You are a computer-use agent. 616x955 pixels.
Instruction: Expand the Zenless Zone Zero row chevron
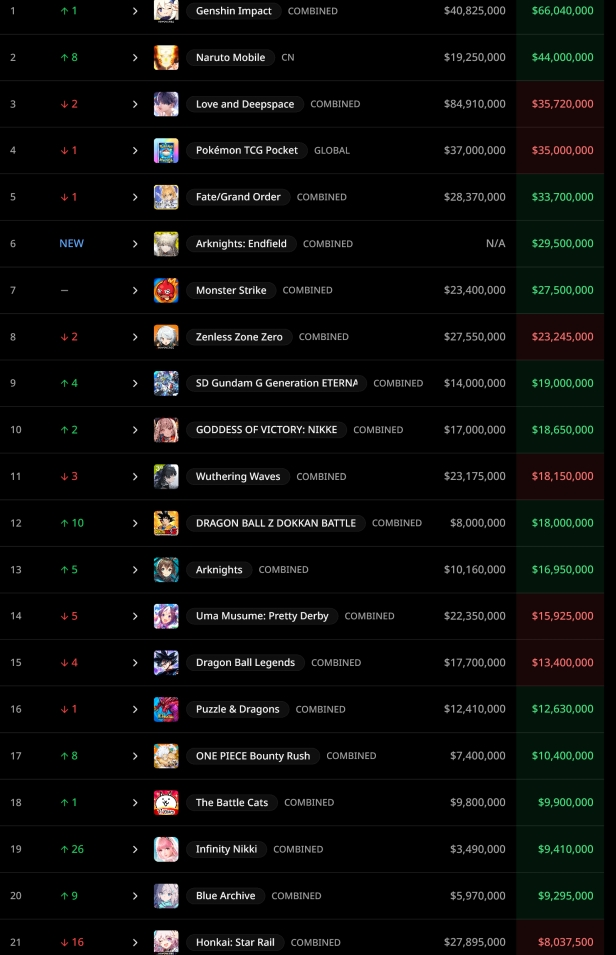[135, 337]
